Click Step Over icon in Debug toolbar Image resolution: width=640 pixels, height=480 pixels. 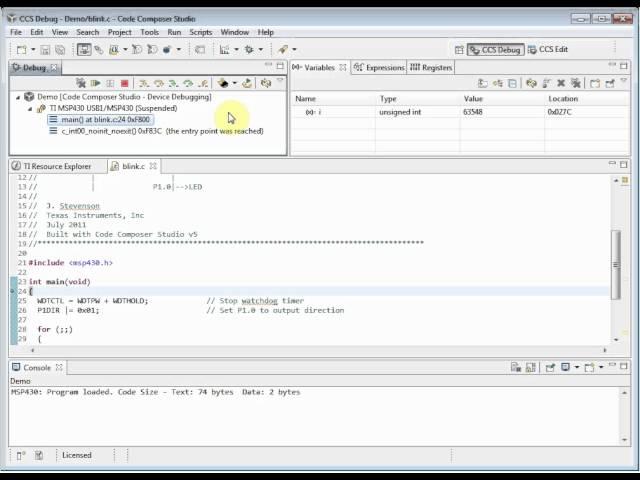point(158,83)
